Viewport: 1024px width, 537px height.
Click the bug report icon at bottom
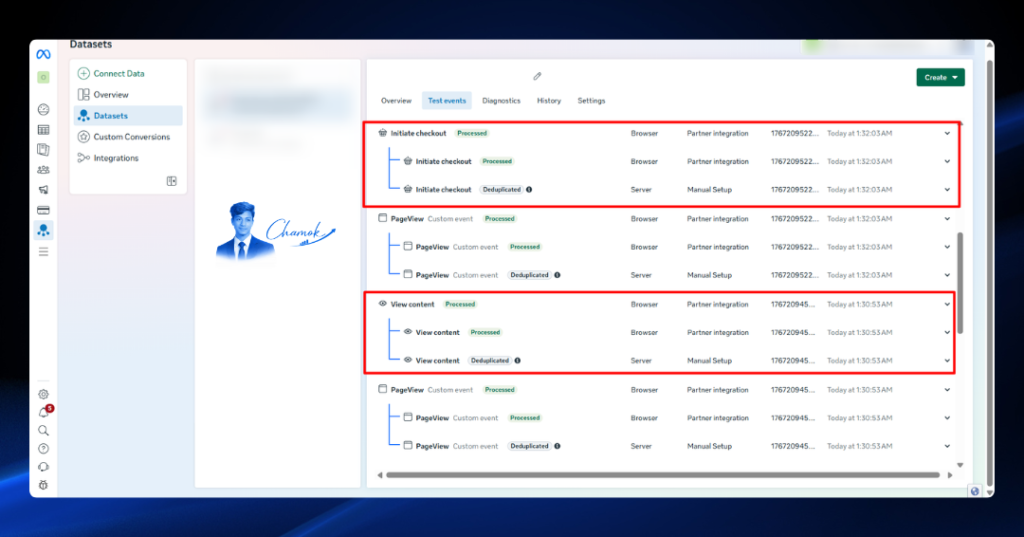tap(43, 485)
